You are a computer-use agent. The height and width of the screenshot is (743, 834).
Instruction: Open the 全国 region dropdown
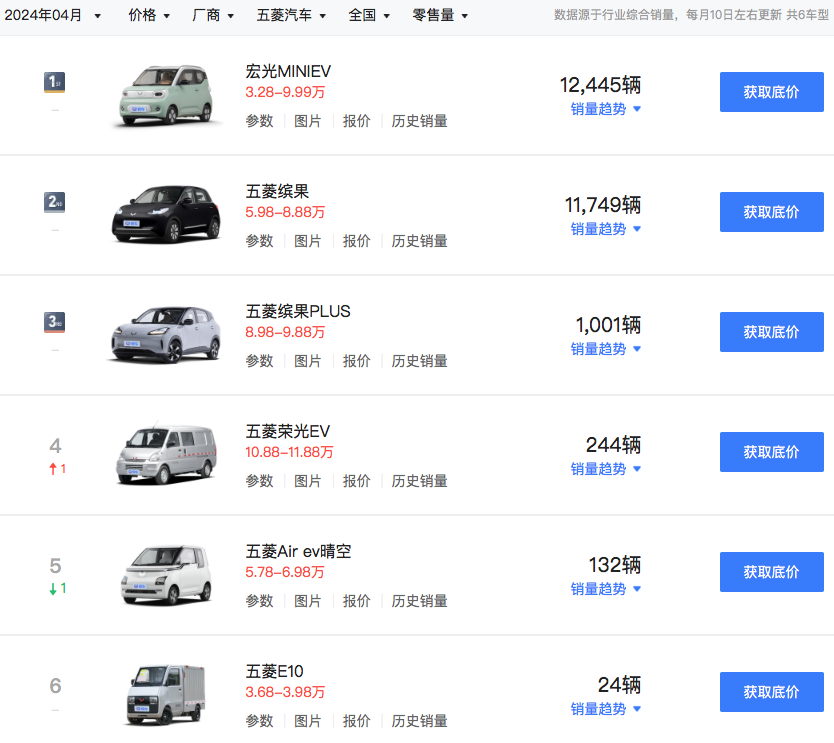click(x=369, y=15)
